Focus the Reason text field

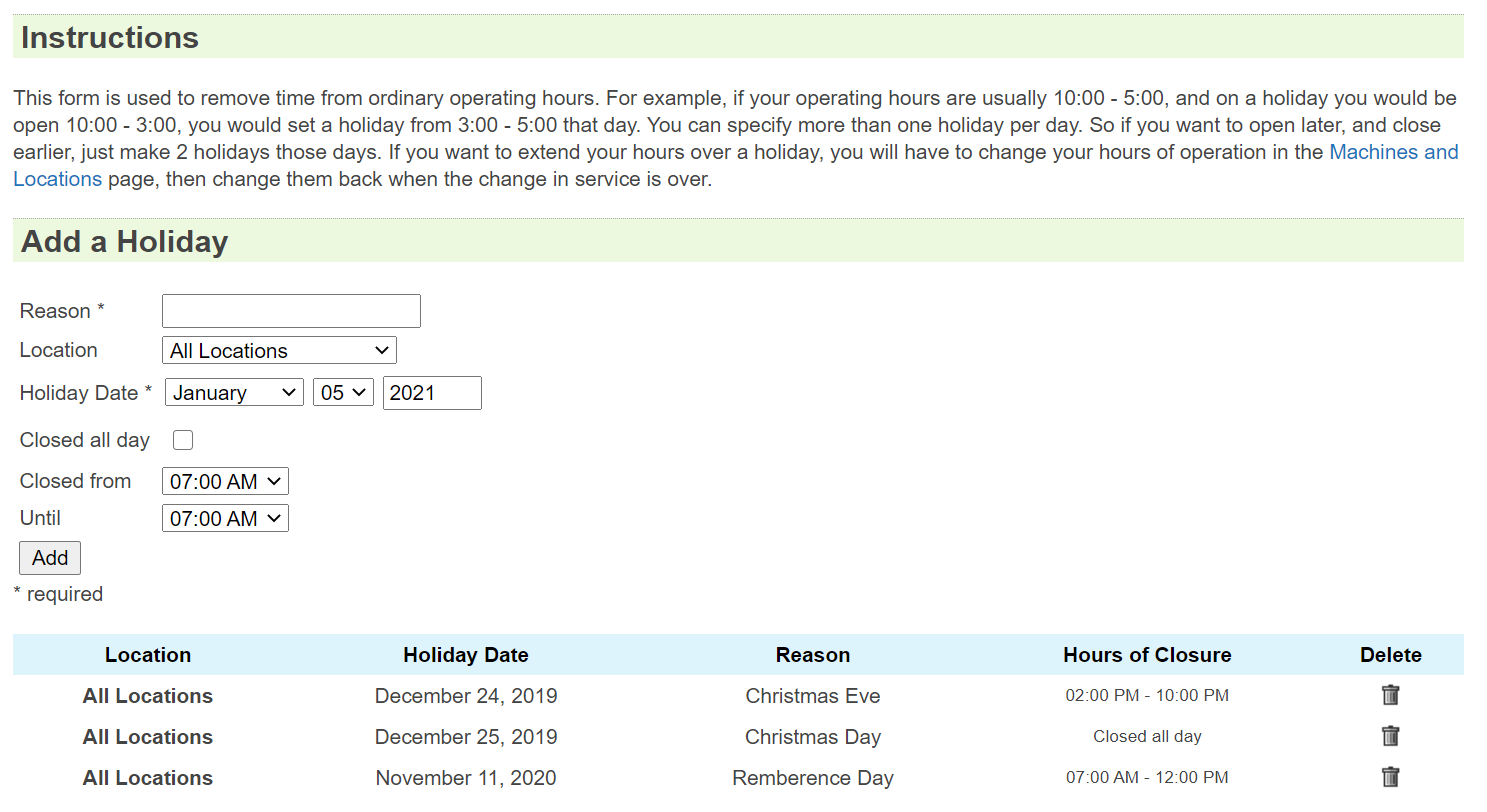click(291, 311)
